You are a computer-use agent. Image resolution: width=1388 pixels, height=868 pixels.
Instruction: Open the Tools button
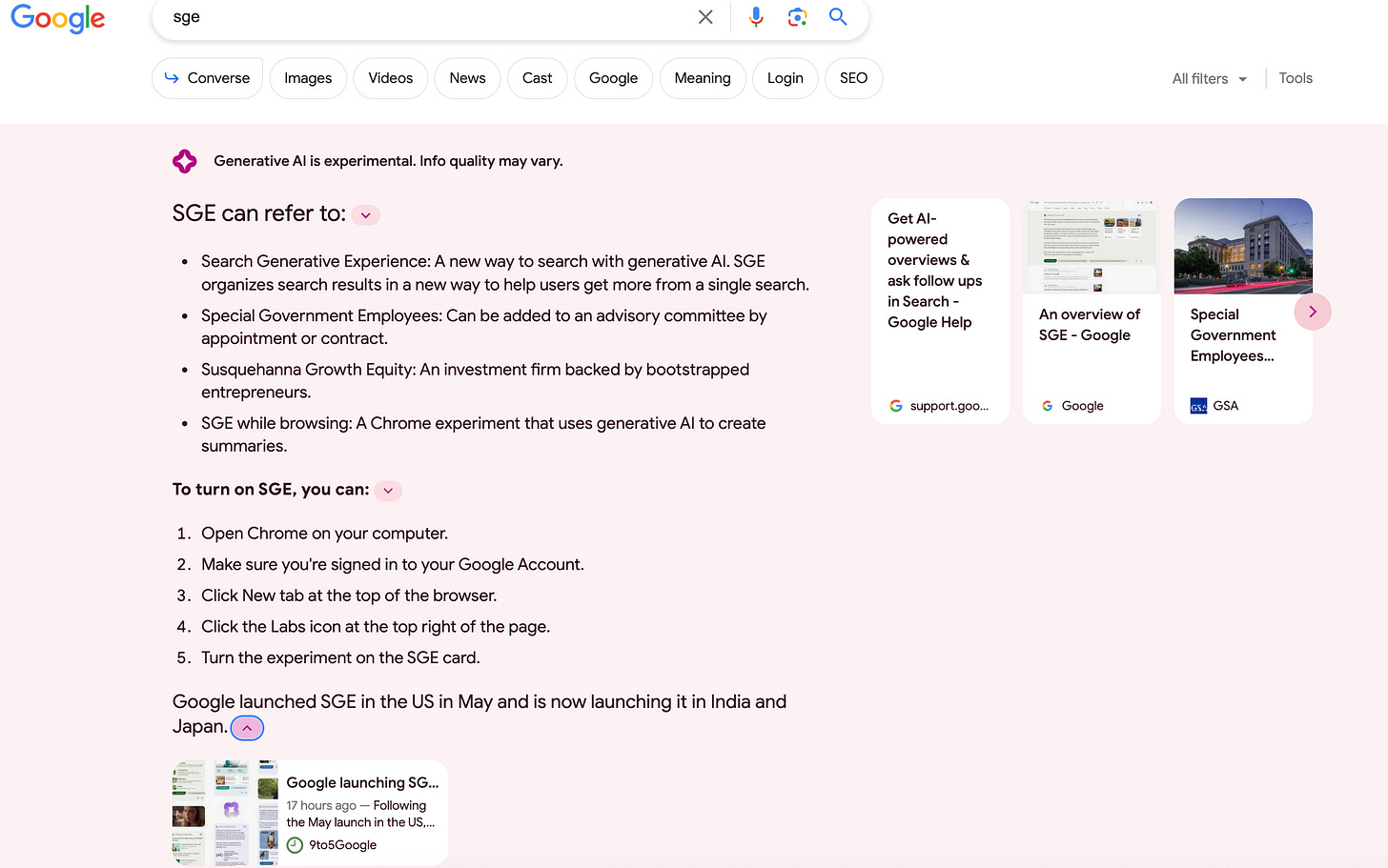(x=1296, y=78)
